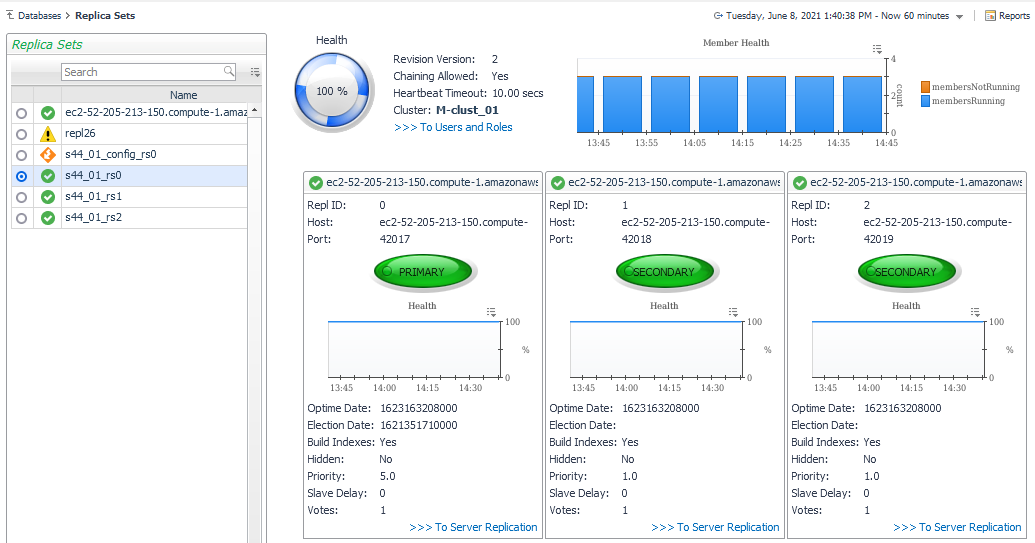Click the Reports icon in top right
The width and height of the screenshot is (1035, 543).
coord(990,16)
